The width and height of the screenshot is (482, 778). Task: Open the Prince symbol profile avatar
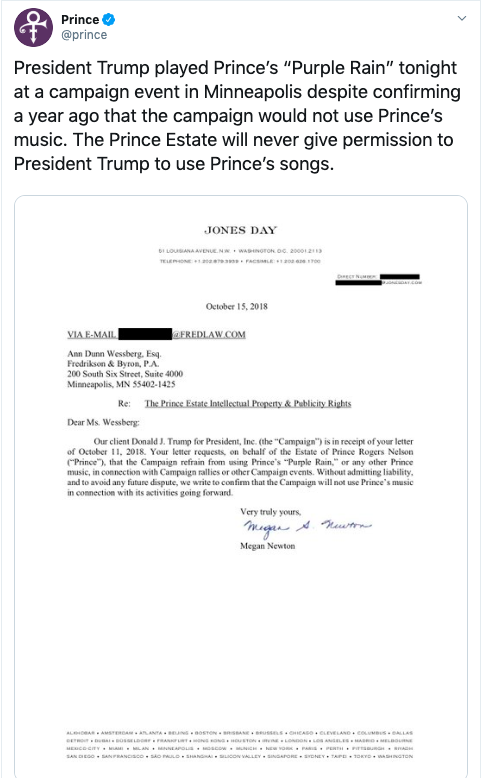point(33,27)
